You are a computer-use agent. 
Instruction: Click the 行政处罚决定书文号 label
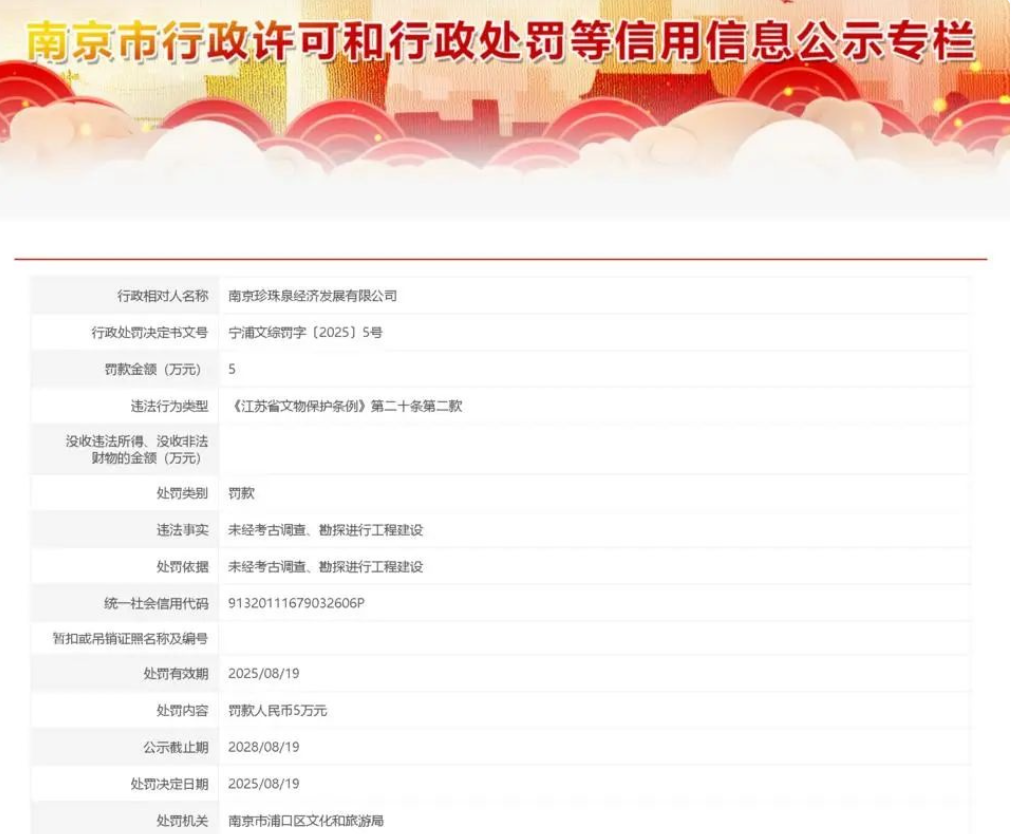[x=149, y=332]
